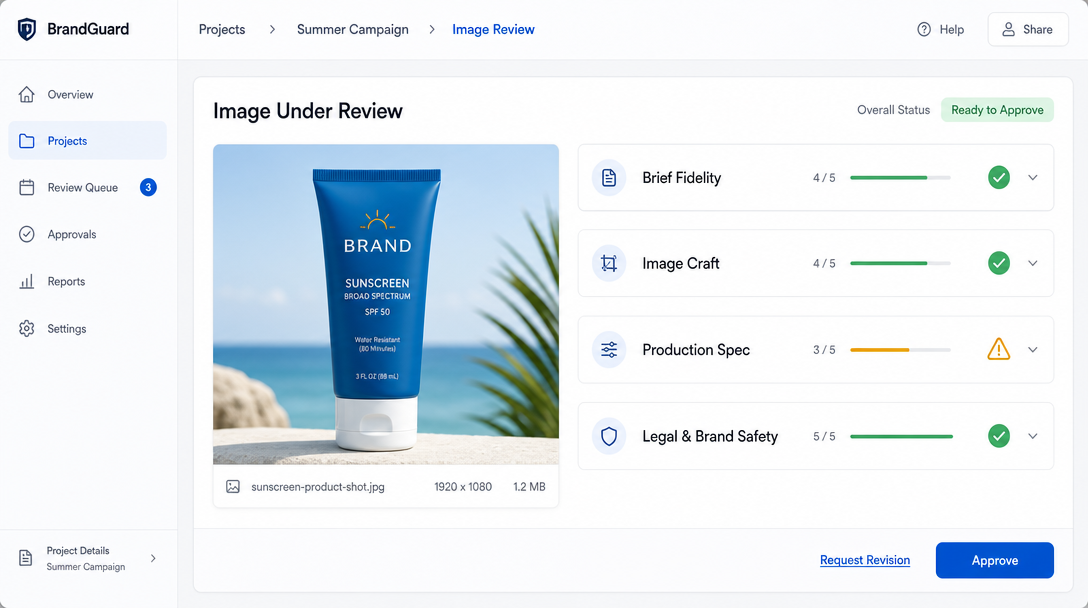Viewport: 1088px width, 608px height.
Task: Navigate to Summer Campaign breadcrumb
Action: [352, 29]
